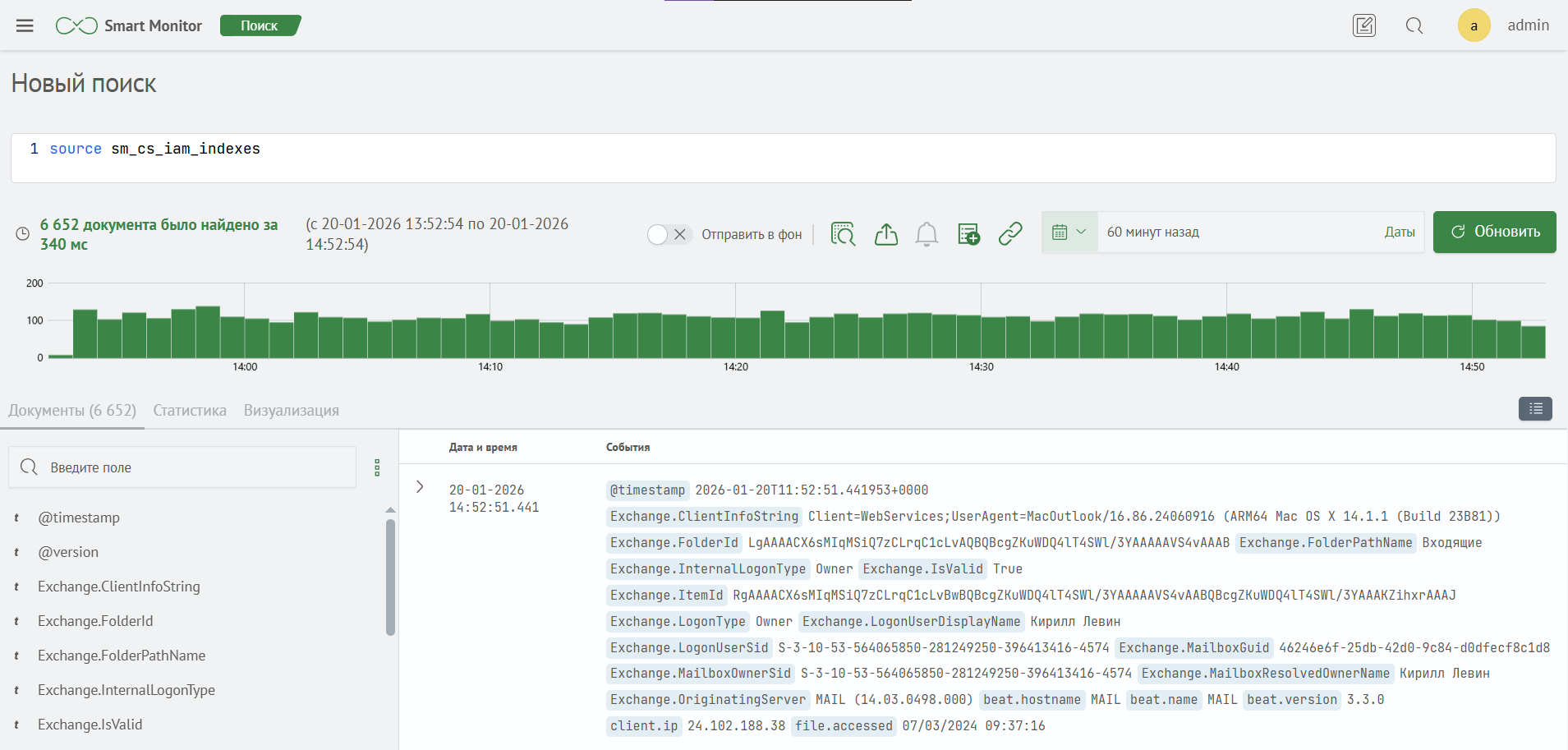Viewport: 1568px width, 750px height.
Task: Click the Exchange.FolderPathName tag in event
Action: 1326,543
